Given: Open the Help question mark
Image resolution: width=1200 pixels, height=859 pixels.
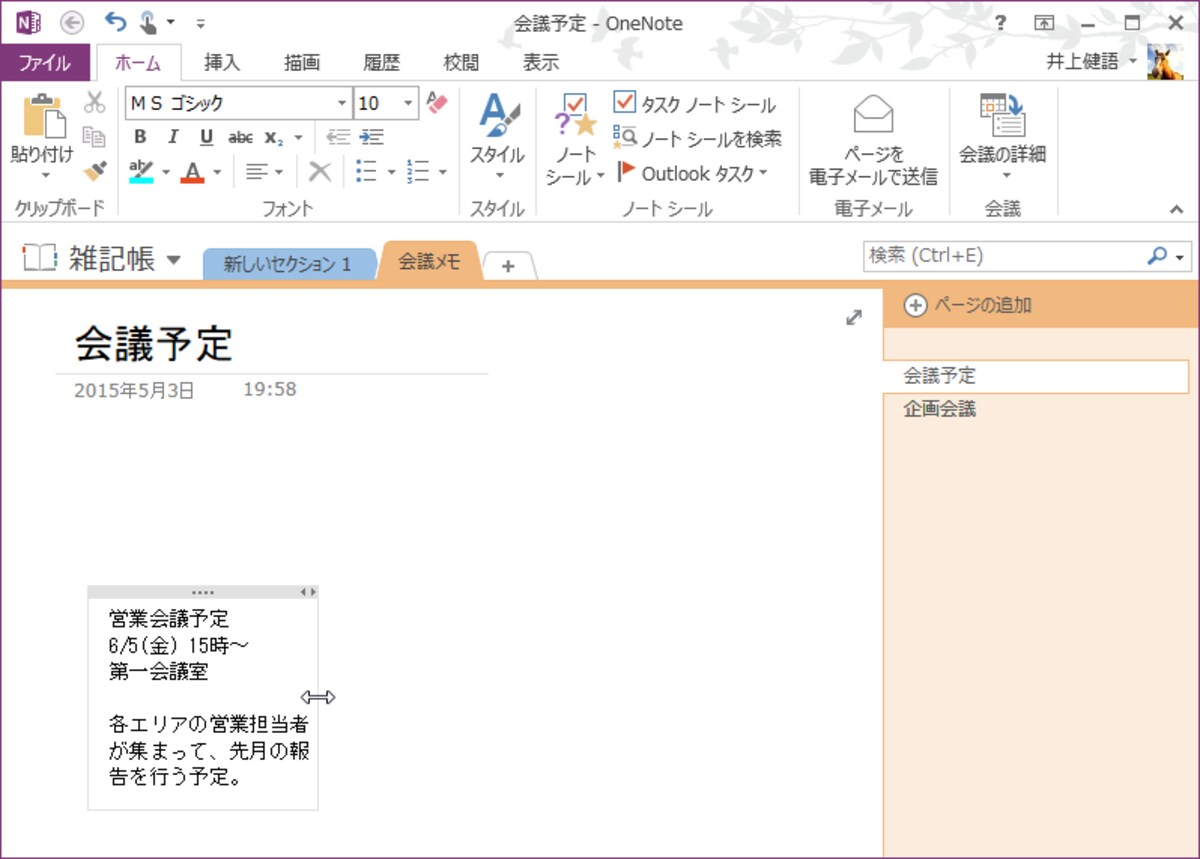Looking at the screenshot, I should point(1001,23).
